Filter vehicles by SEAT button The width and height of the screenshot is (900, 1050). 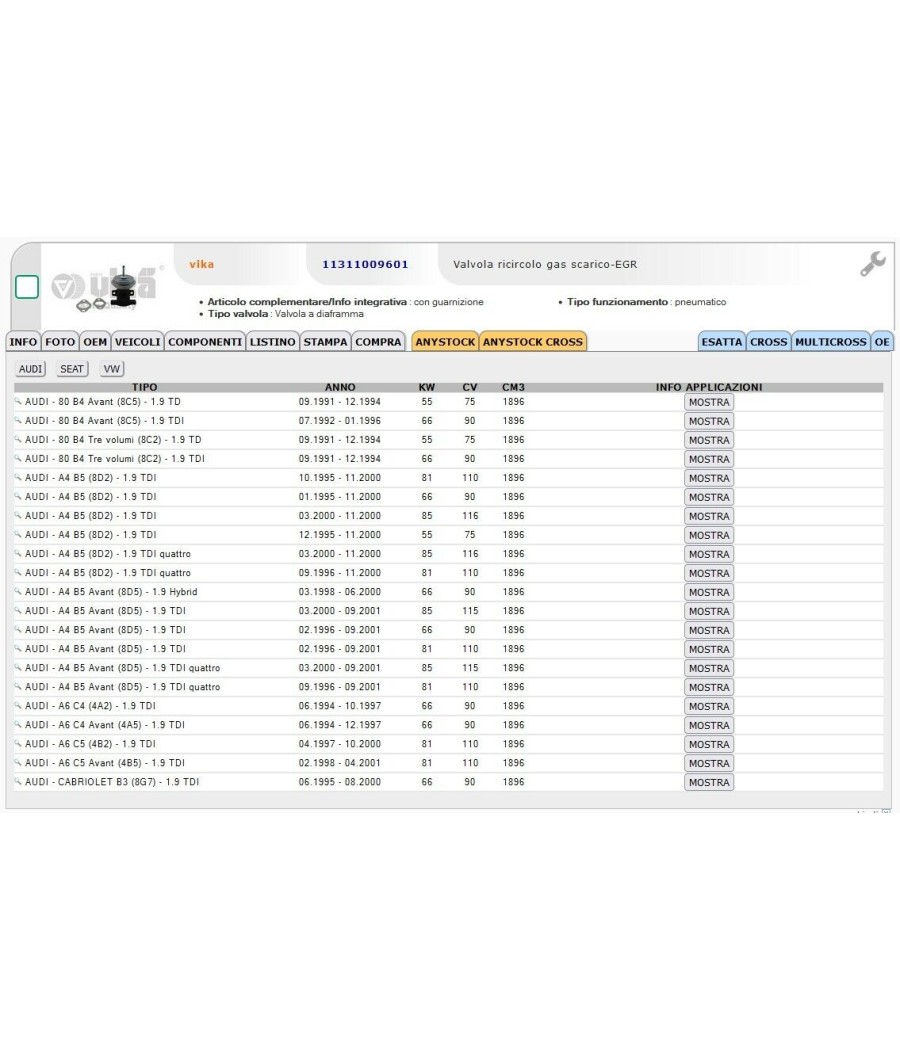[x=72, y=369]
